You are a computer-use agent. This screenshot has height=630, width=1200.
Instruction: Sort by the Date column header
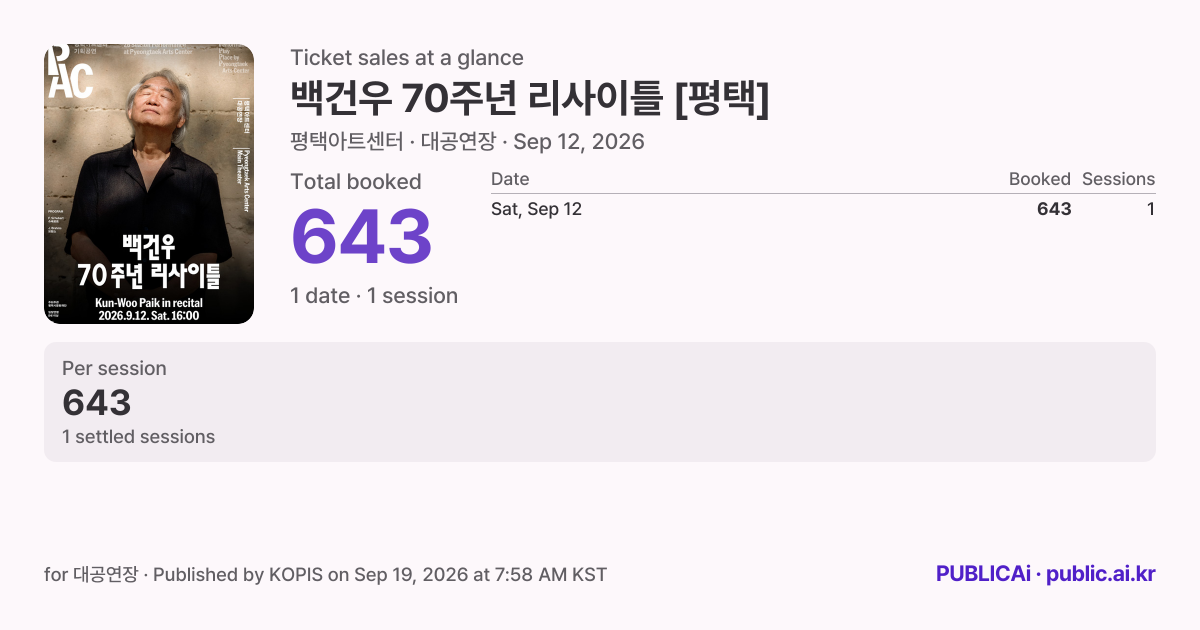coord(510,179)
